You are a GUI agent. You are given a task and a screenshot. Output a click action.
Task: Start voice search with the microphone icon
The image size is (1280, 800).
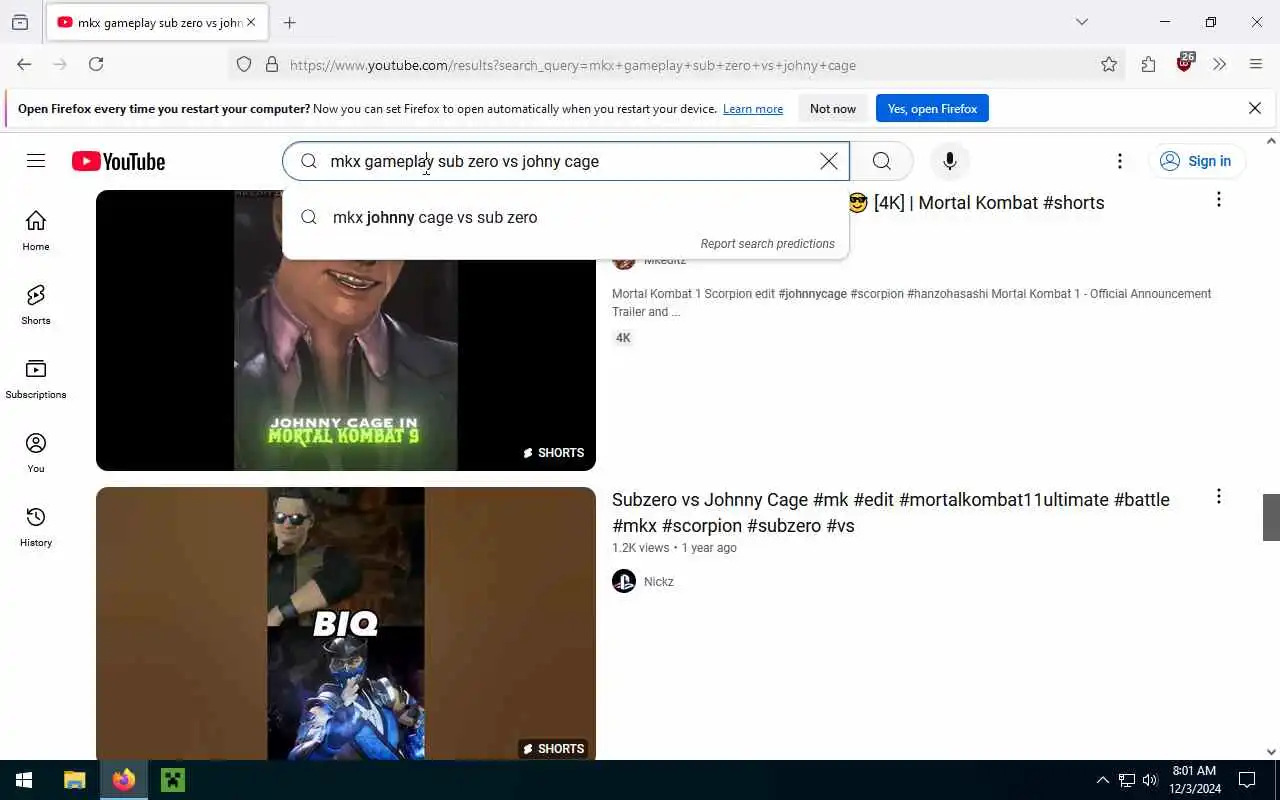[x=950, y=161]
